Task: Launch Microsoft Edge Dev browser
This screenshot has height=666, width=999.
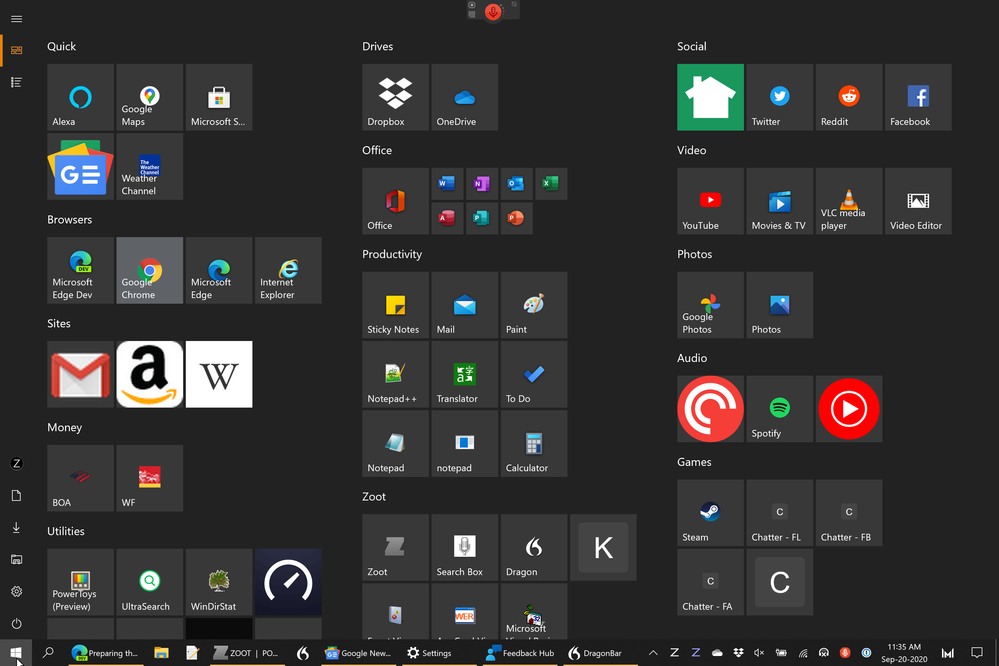Action: click(x=80, y=270)
